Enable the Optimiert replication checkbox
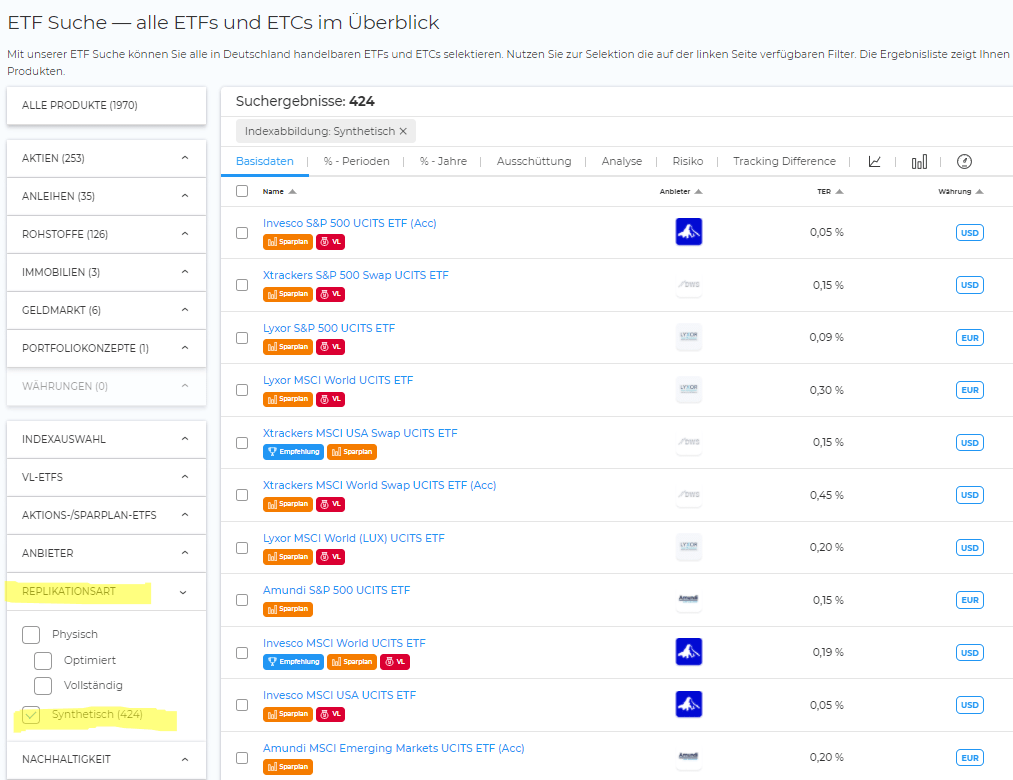This screenshot has height=780, width=1013. pos(43,660)
